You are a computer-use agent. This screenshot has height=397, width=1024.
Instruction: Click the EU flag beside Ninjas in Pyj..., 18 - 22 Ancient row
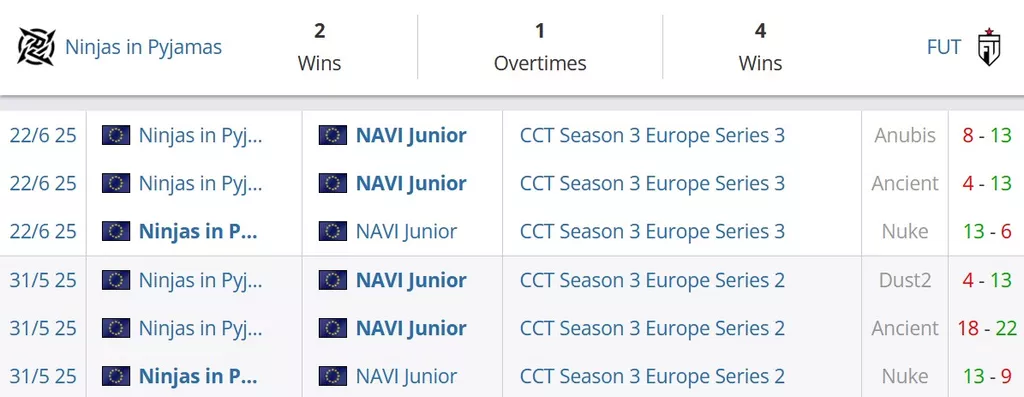coord(116,328)
